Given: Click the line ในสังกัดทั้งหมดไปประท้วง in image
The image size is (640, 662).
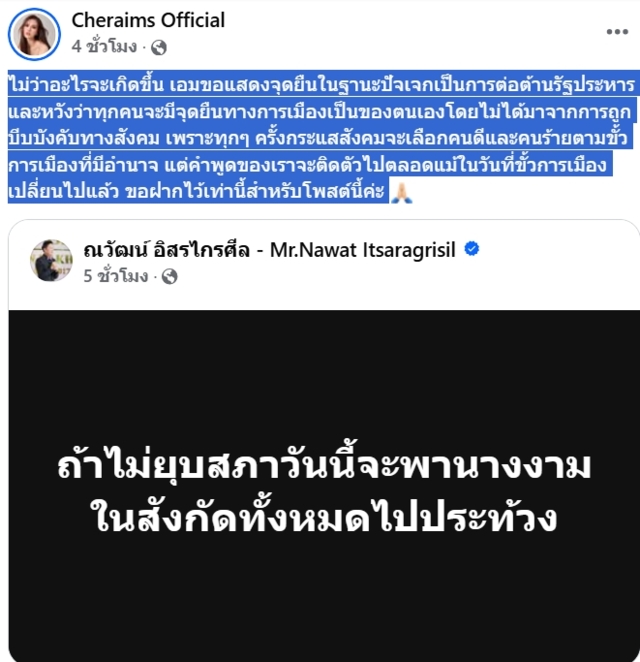Looking at the screenshot, I should tap(324, 516).
